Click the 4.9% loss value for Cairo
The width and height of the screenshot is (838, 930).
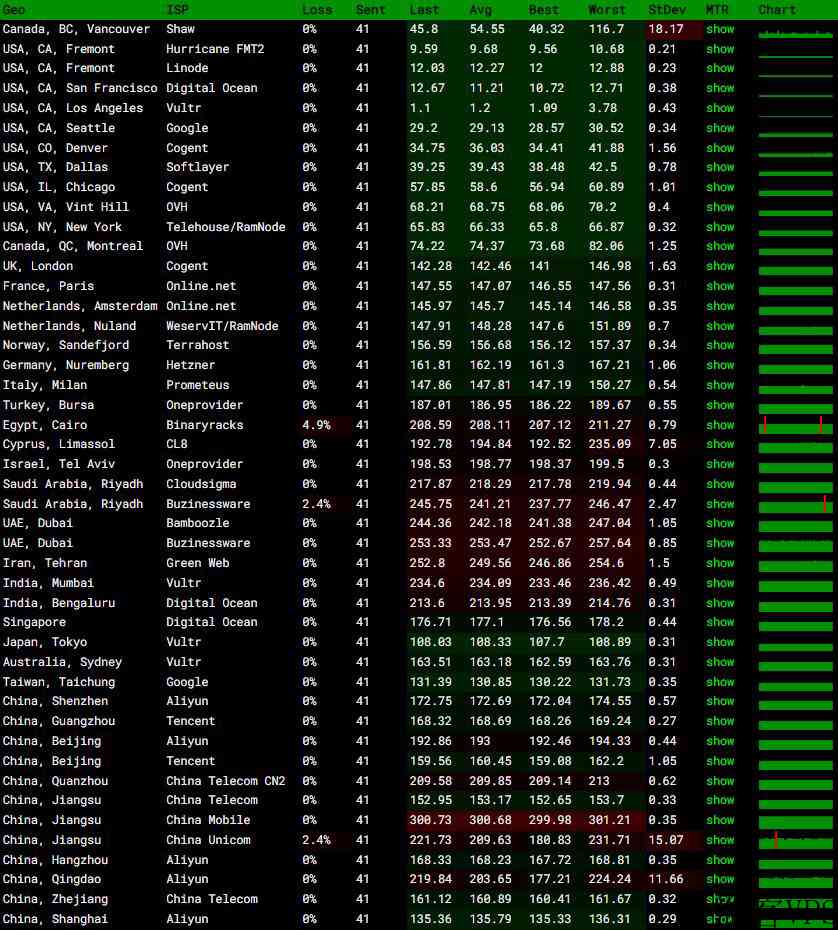click(316, 425)
